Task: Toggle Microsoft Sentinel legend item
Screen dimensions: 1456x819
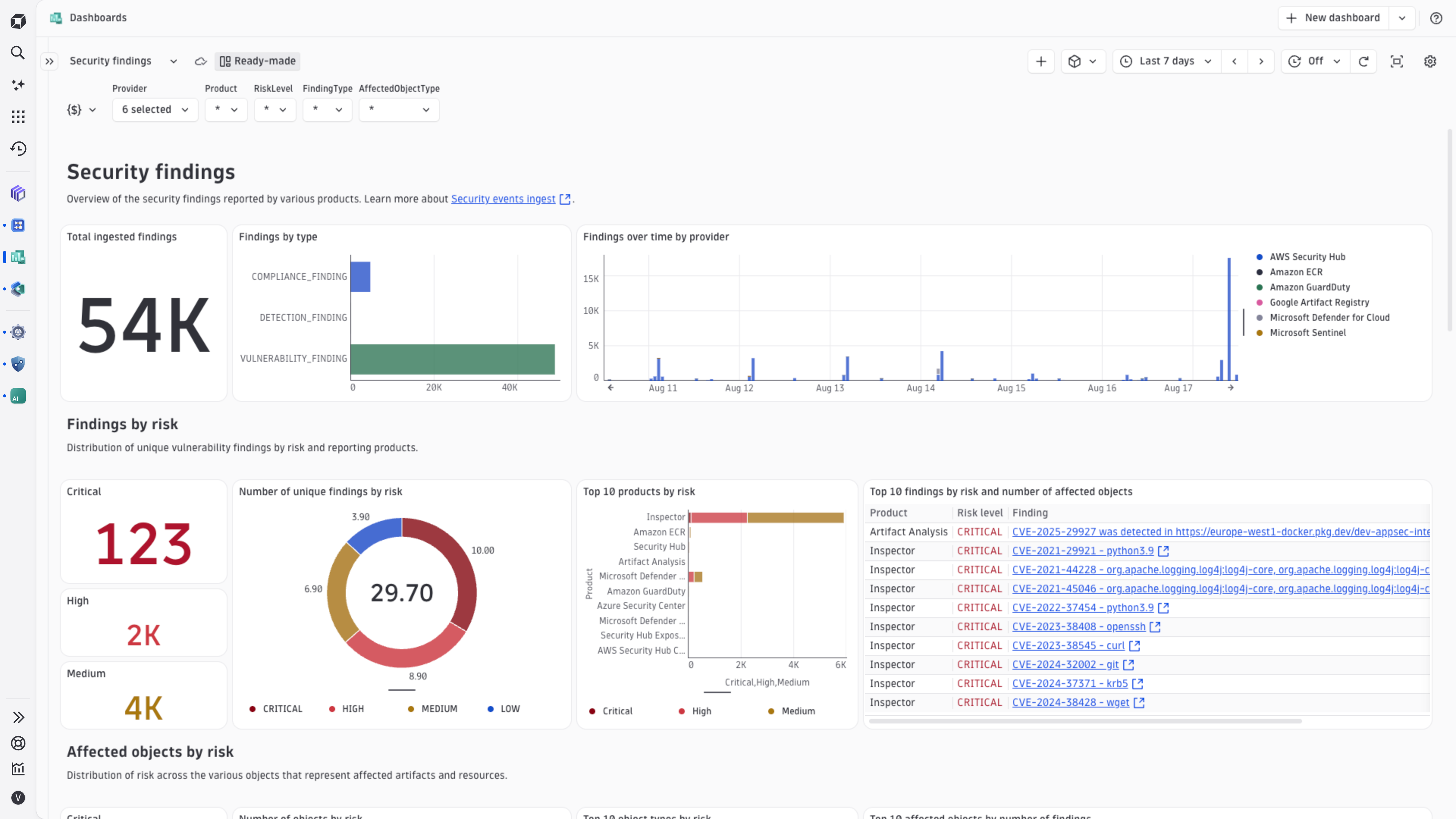Action: [x=1301, y=333]
